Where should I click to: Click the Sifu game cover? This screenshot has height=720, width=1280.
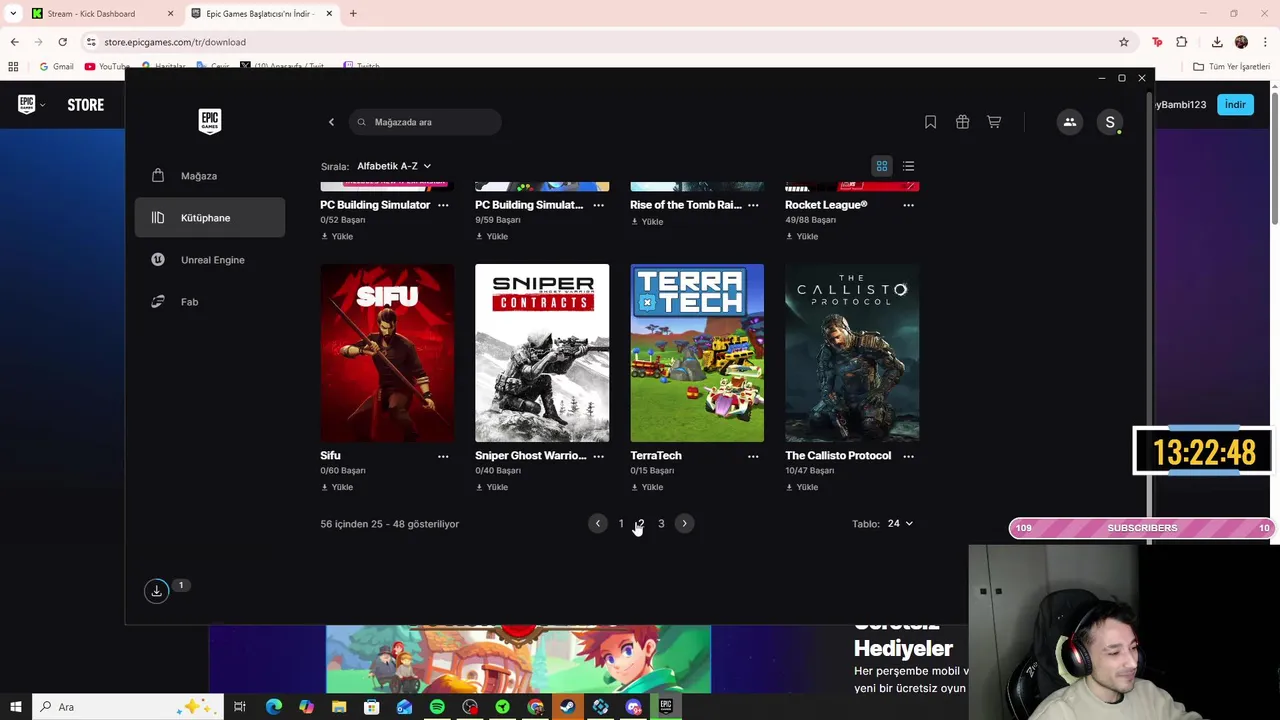387,353
